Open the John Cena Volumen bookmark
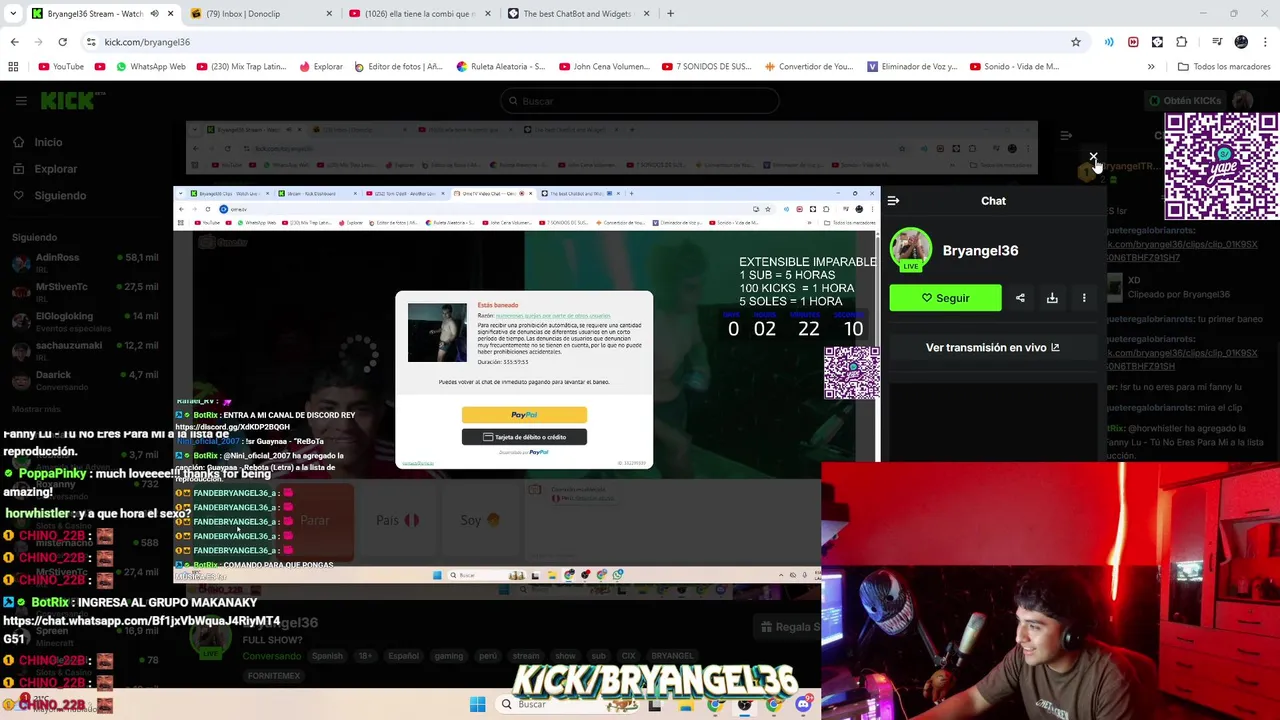 click(x=603, y=67)
